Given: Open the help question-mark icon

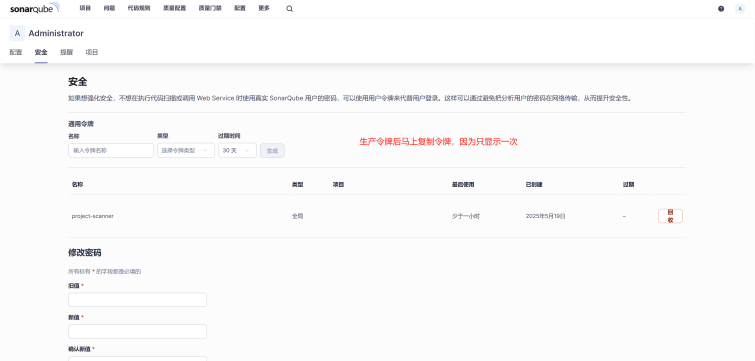Looking at the screenshot, I should click(721, 9).
